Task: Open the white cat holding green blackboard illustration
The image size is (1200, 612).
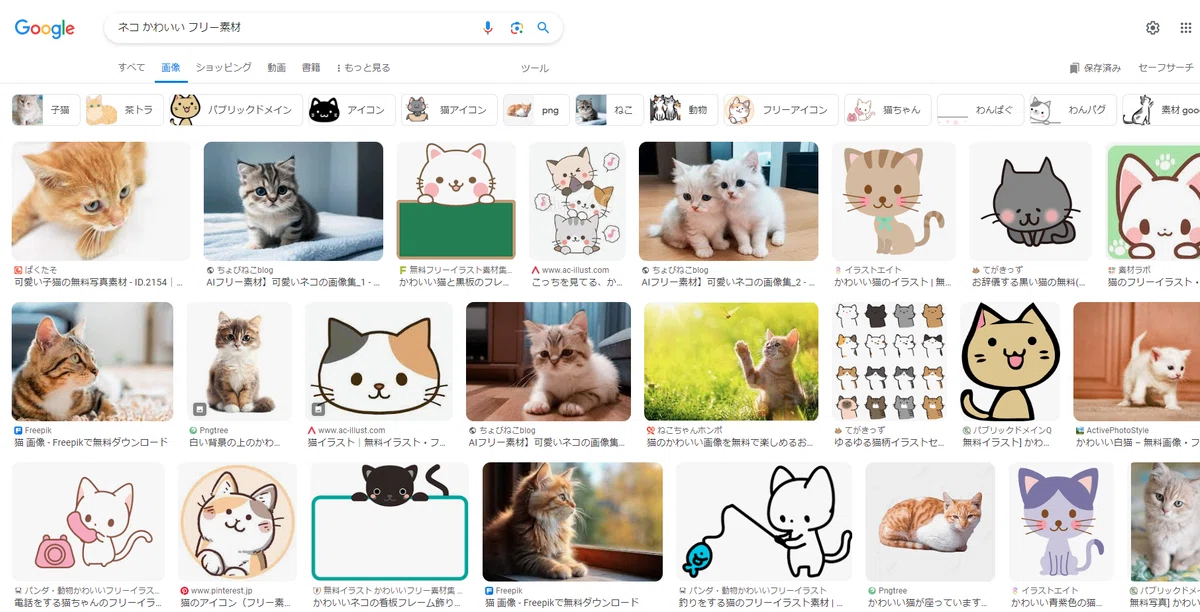Action: [x=456, y=201]
